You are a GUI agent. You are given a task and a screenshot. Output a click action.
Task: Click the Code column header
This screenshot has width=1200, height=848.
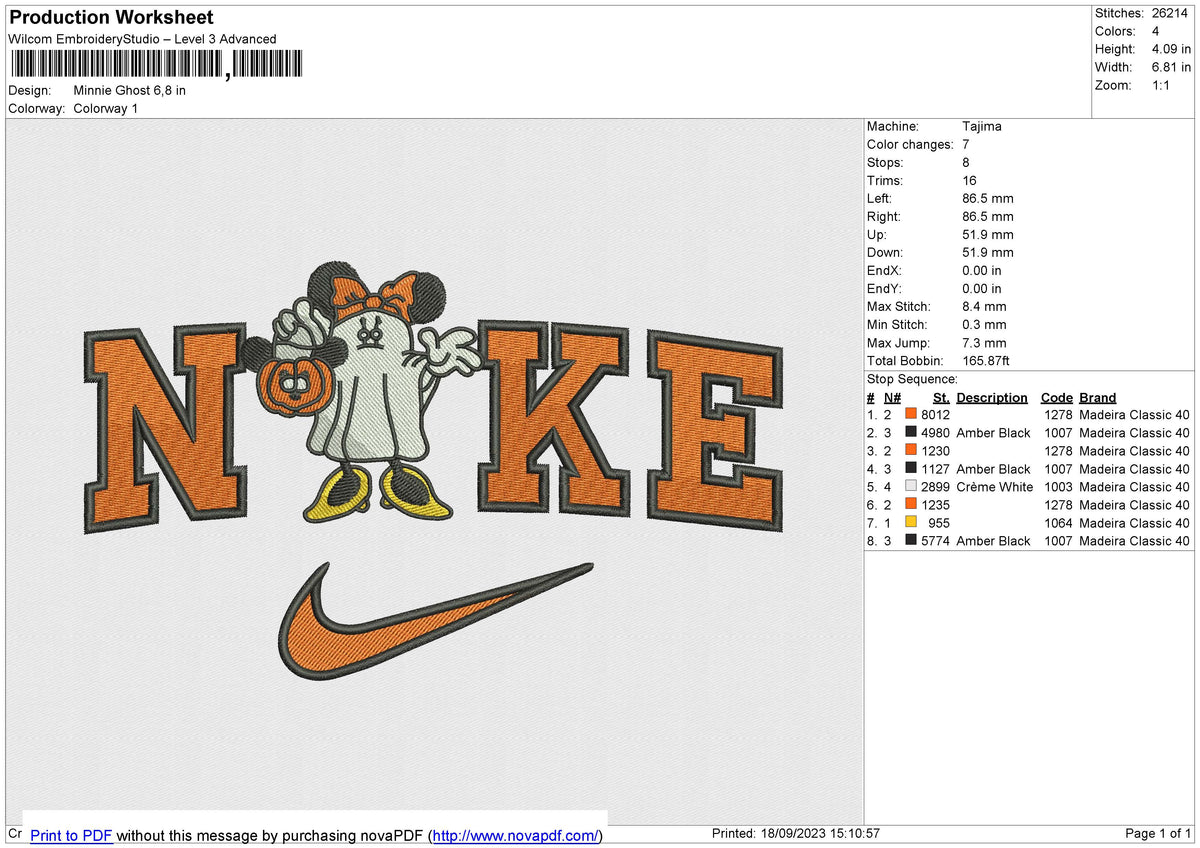point(1056,397)
